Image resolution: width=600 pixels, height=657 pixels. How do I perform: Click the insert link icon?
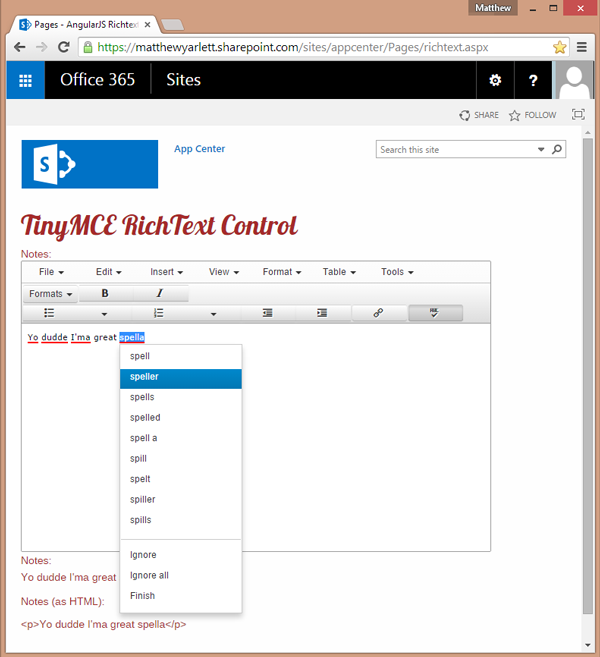pyautogui.click(x=378, y=313)
